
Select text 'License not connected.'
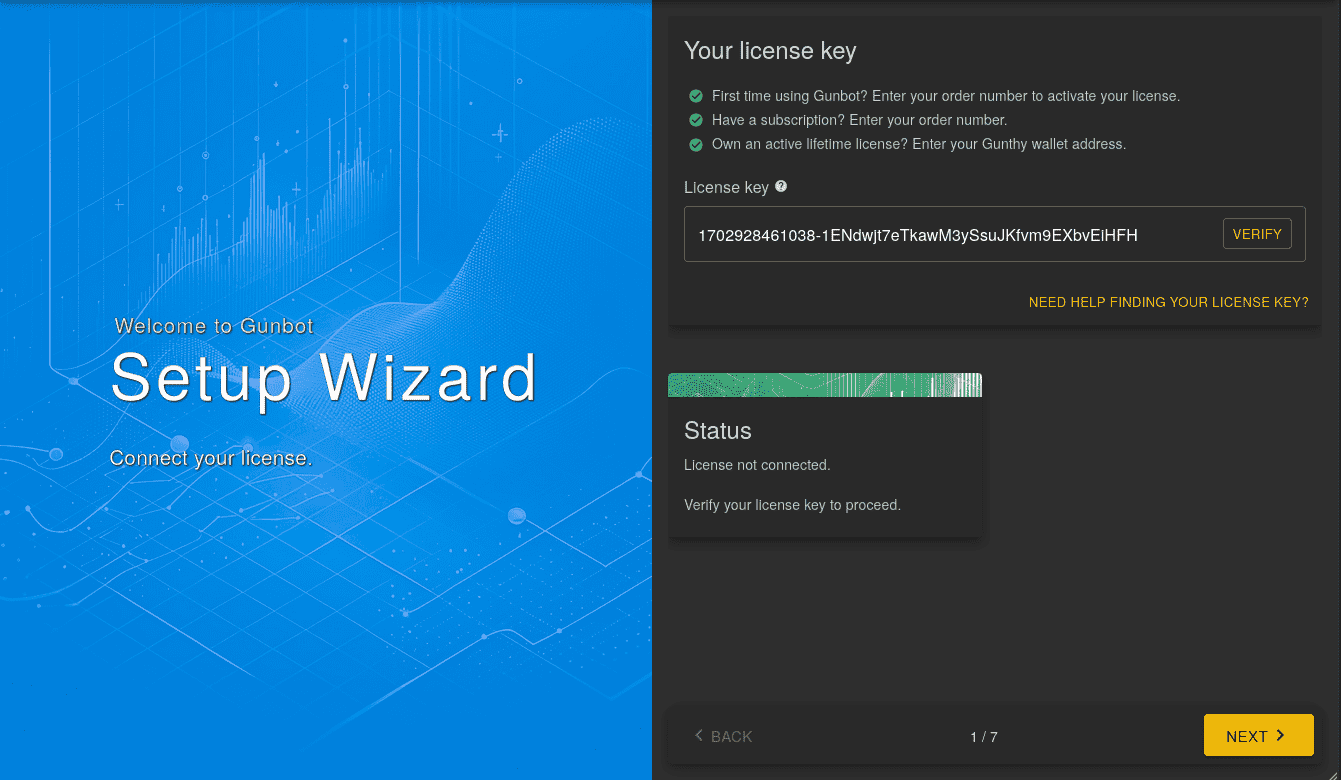click(x=757, y=465)
